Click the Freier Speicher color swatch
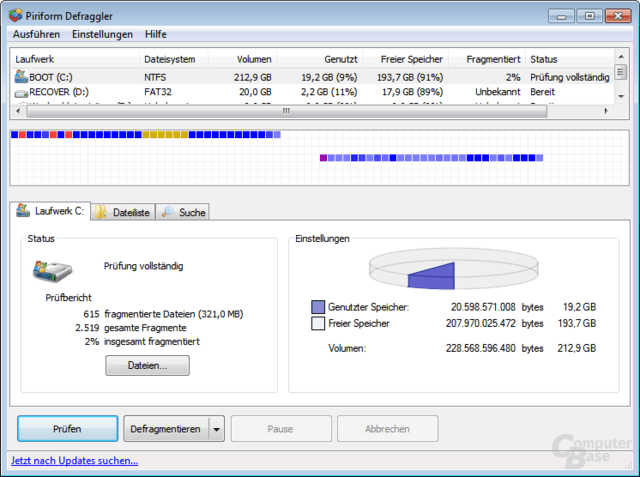 [318, 323]
